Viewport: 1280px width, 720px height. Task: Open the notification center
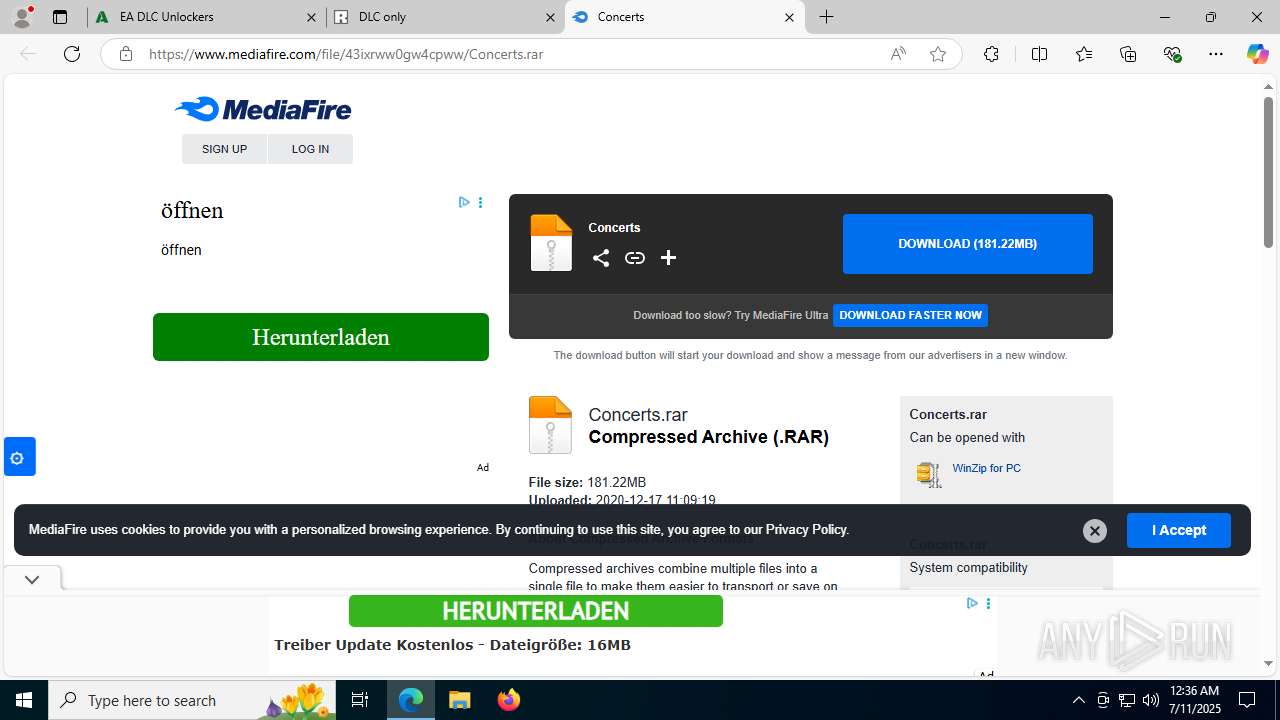[x=1247, y=700]
